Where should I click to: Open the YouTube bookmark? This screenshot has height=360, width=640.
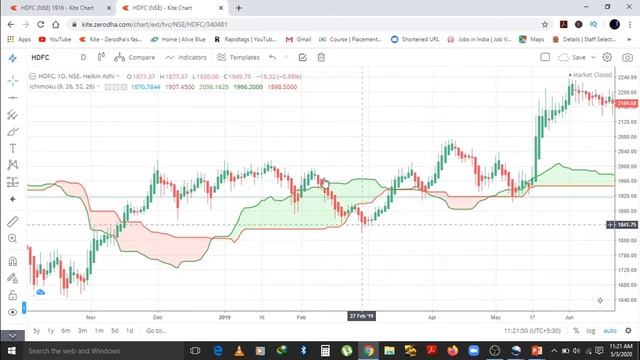[55, 39]
